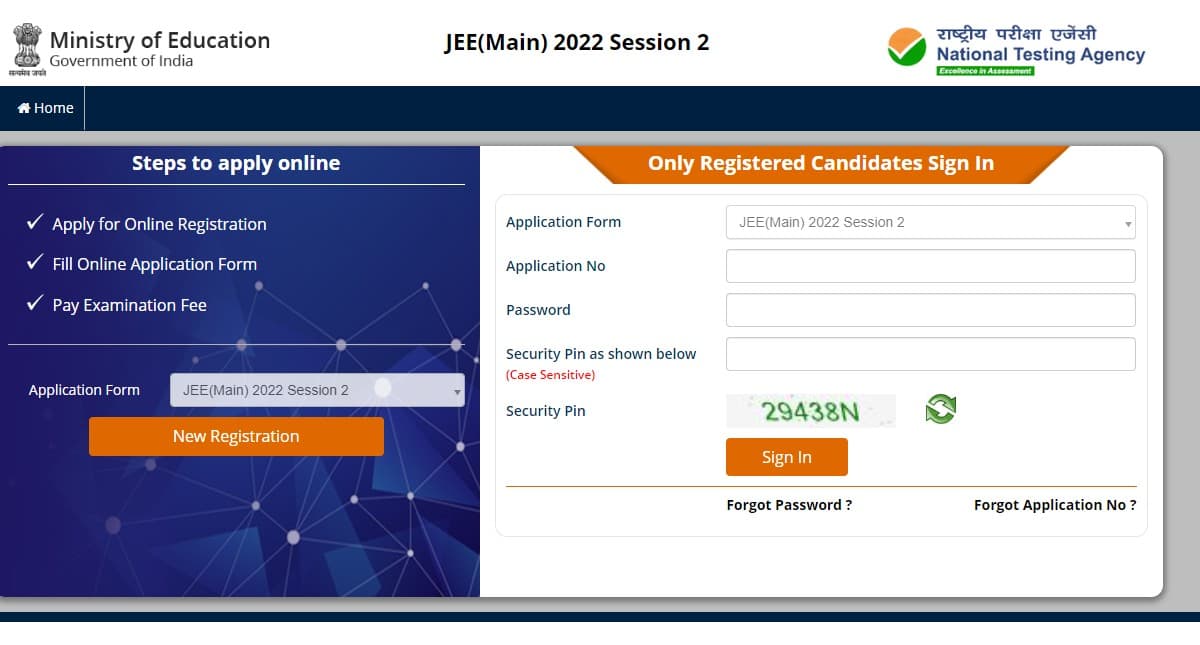Open the Forgot Password link

tap(789, 505)
